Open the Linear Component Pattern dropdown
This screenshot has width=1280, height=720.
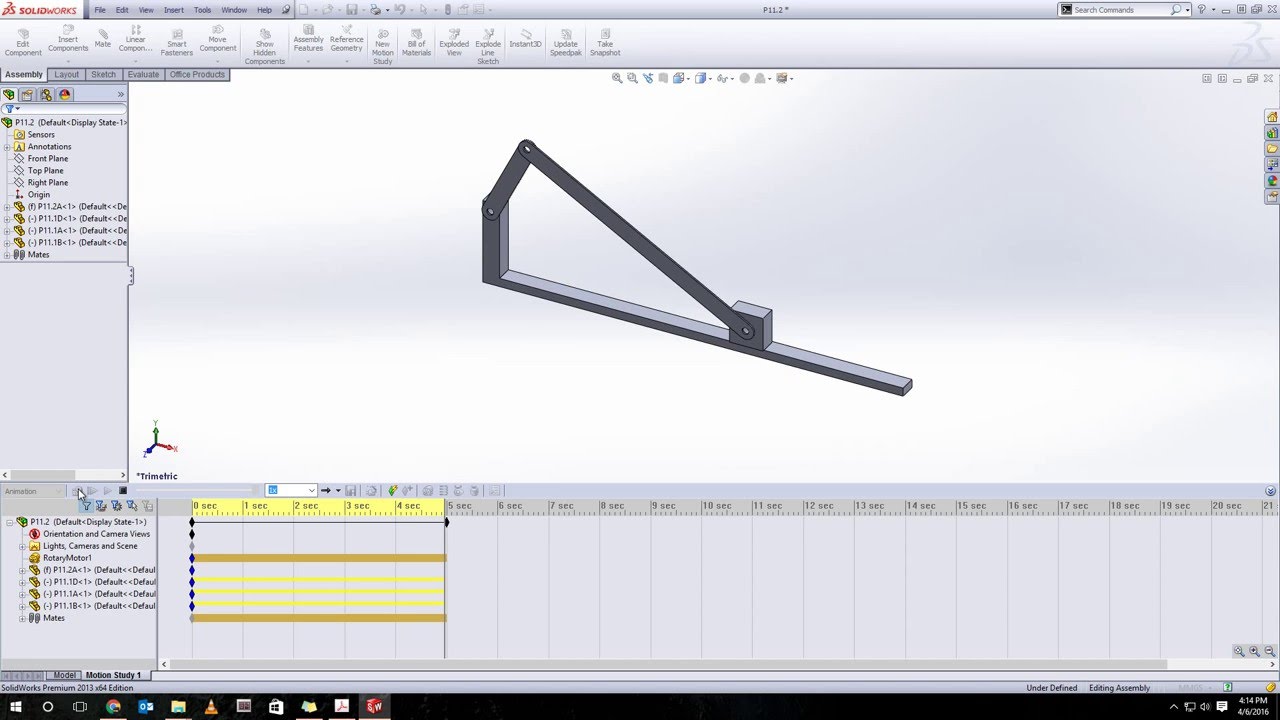135,61
